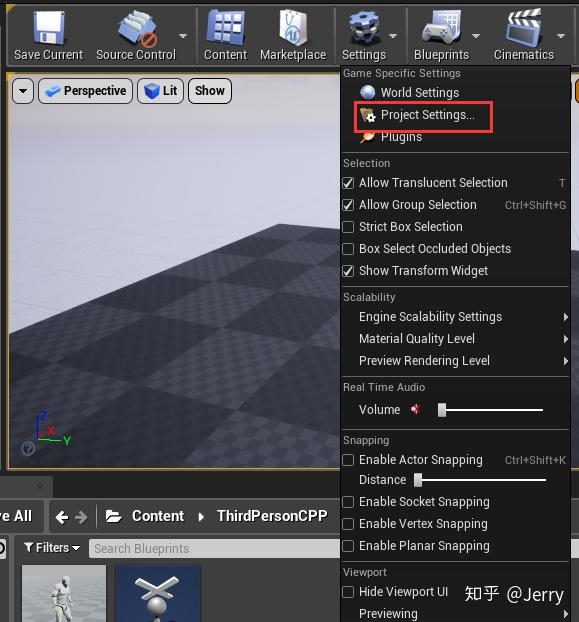Expand the path arrow after Content

[x=201, y=516]
